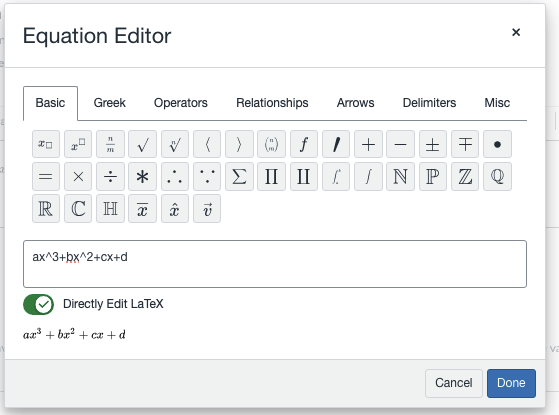Open the Delimiters tab
The width and height of the screenshot is (559, 415).
[x=429, y=103]
